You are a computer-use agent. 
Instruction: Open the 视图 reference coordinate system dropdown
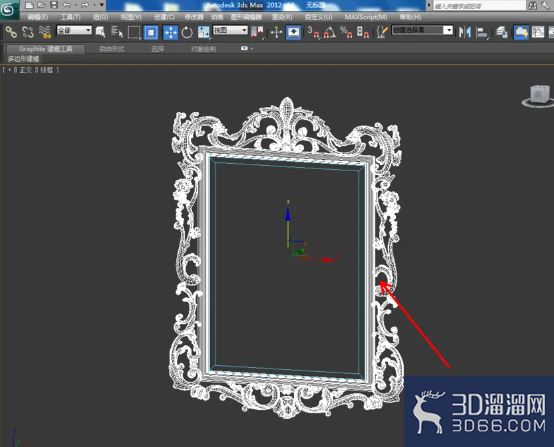coord(230,30)
